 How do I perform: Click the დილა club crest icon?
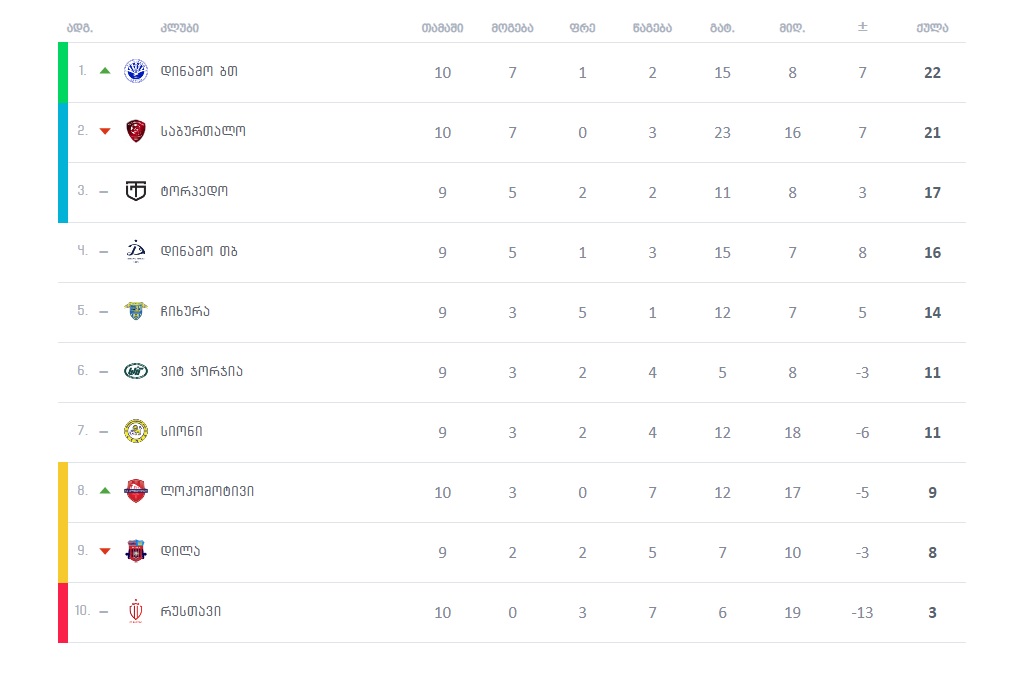(x=136, y=551)
